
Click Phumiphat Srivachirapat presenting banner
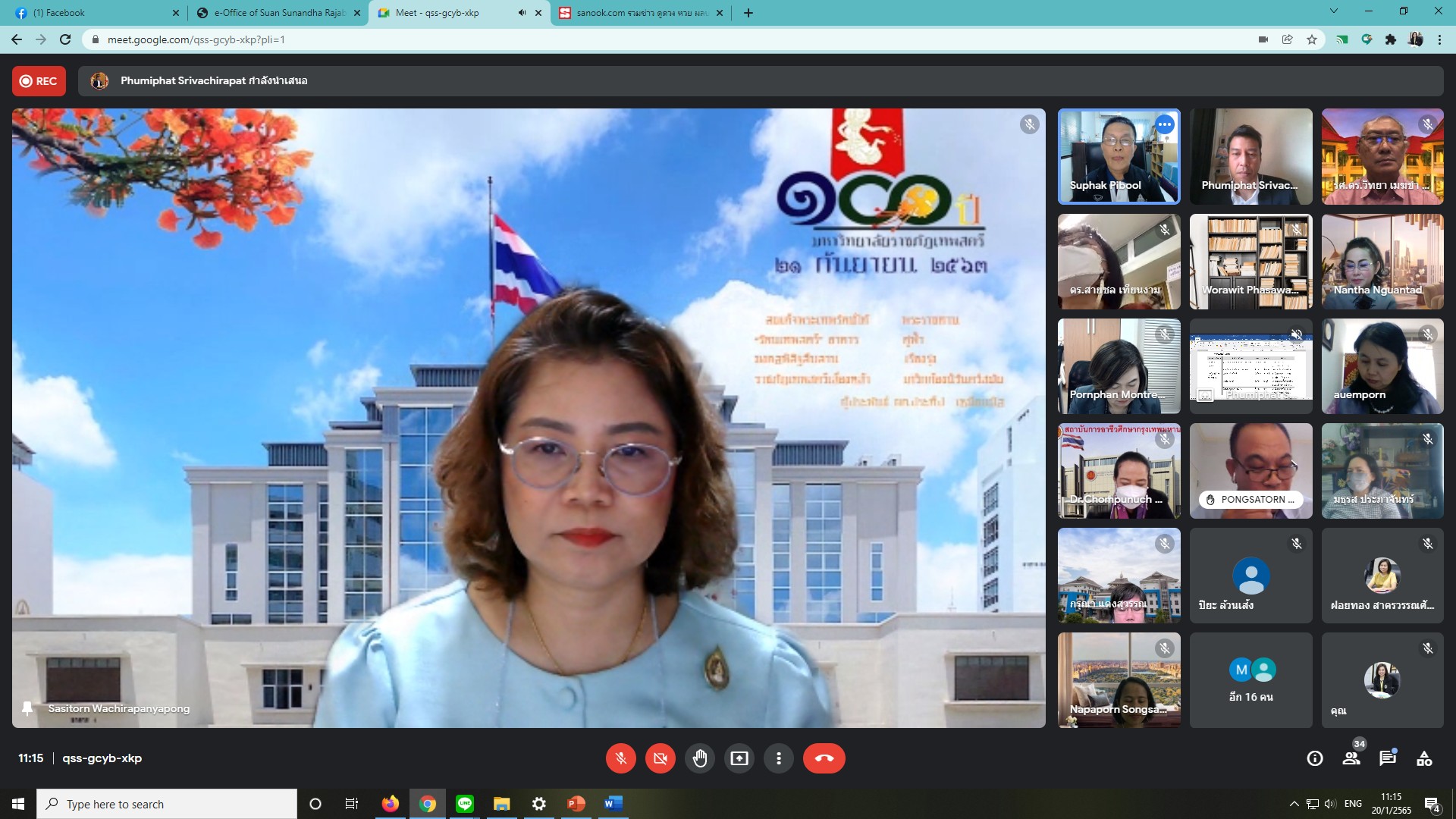pyautogui.click(x=212, y=81)
